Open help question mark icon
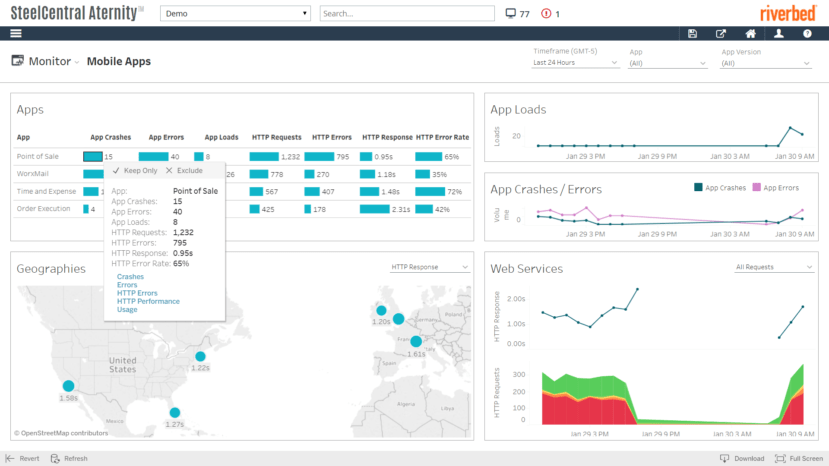 pyautogui.click(x=807, y=33)
